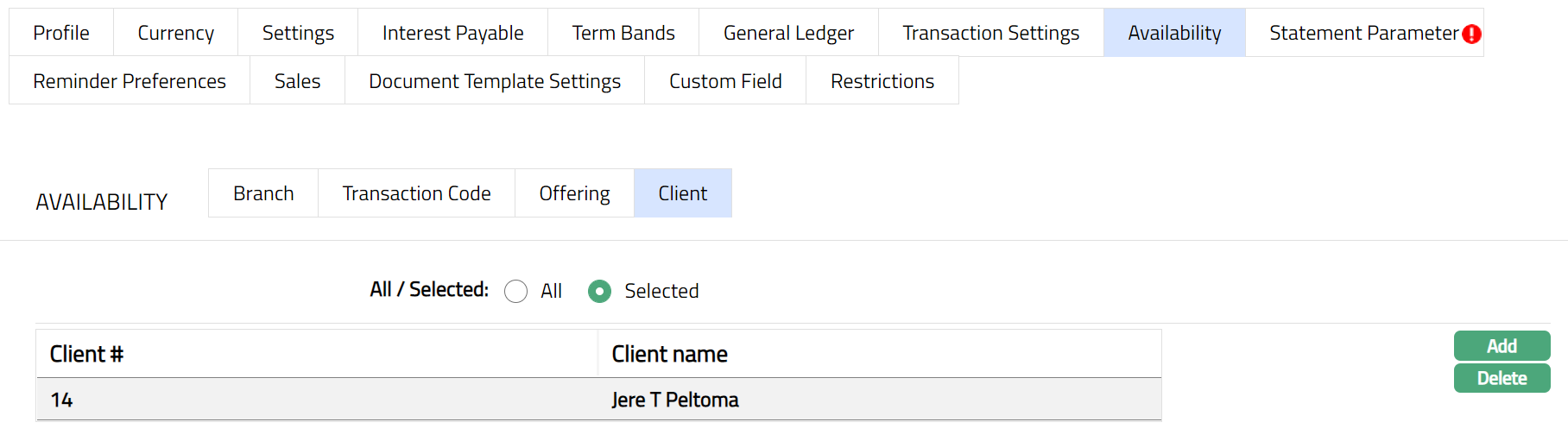Image resolution: width=1568 pixels, height=435 pixels.
Task: Switch to Offering availability sub-tab
Action: pyautogui.click(x=574, y=193)
